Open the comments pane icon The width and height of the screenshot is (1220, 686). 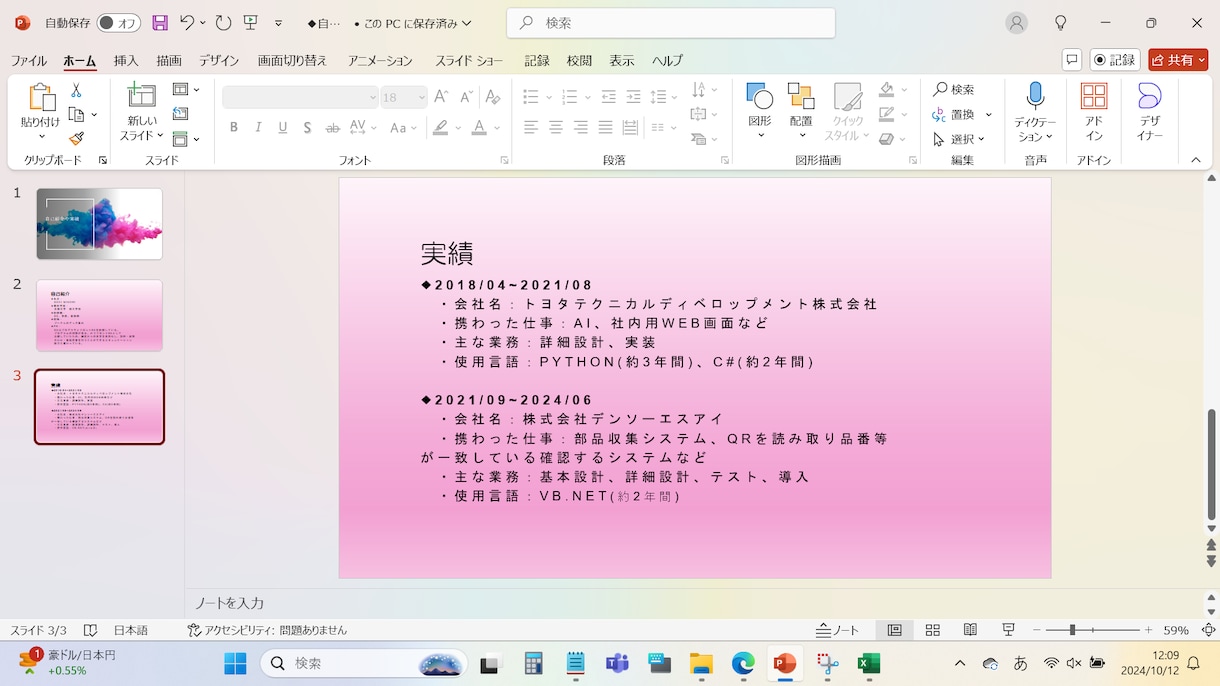point(1072,60)
